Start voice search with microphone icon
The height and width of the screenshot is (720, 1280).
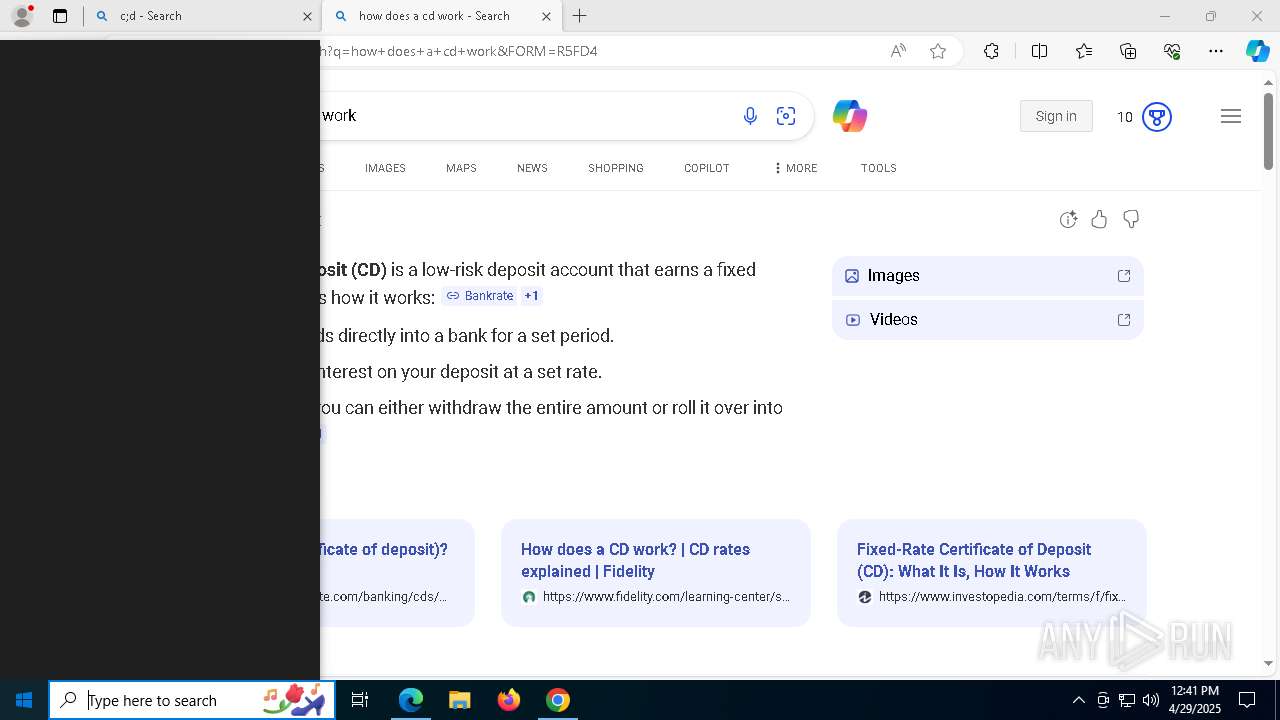[750, 116]
